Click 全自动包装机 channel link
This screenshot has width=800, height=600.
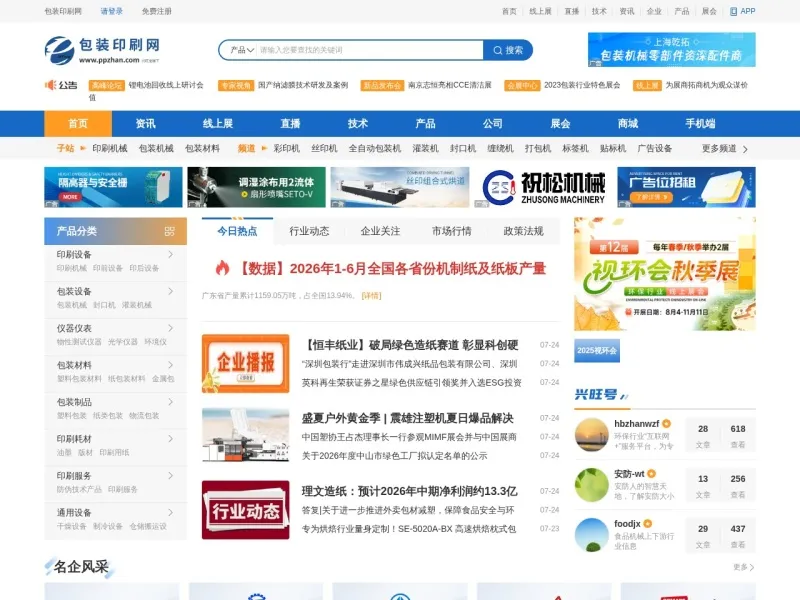374,148
